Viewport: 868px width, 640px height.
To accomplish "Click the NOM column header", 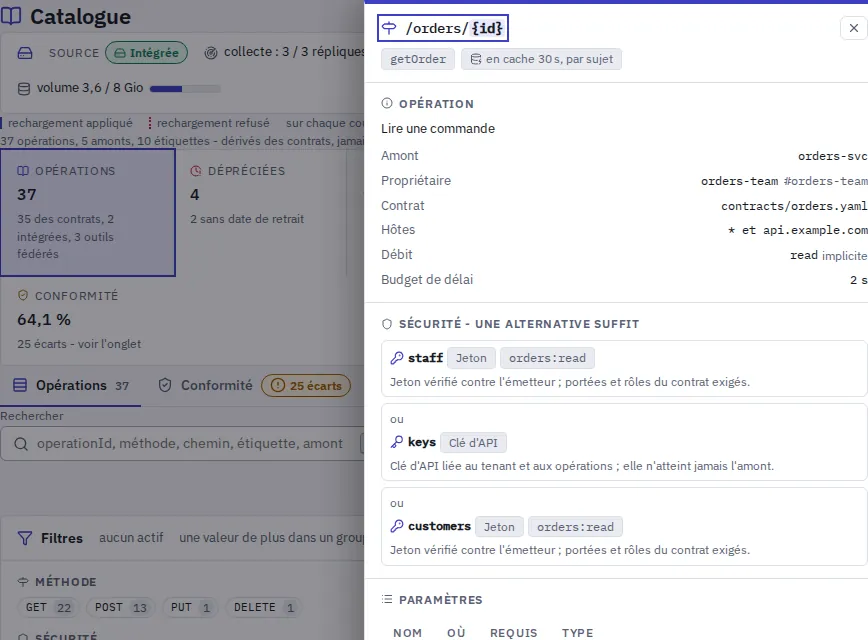I will pos(407,633).
